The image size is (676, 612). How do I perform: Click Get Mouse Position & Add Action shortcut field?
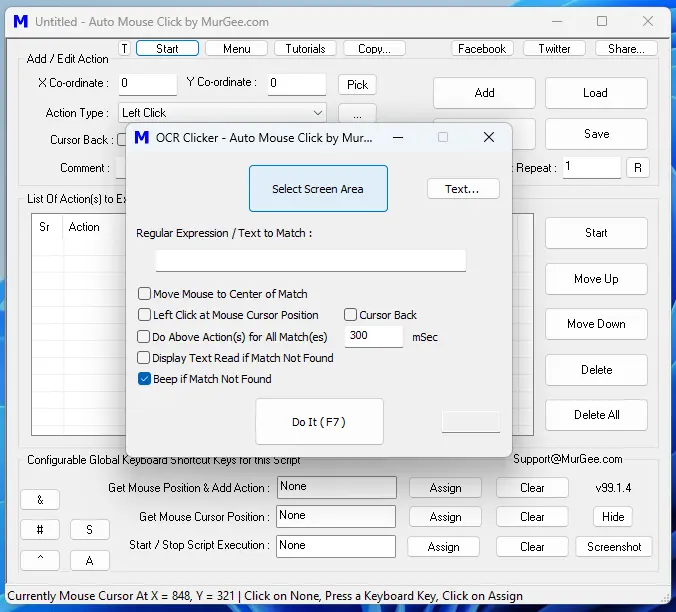pyautogui.click(x=337, y=487)
